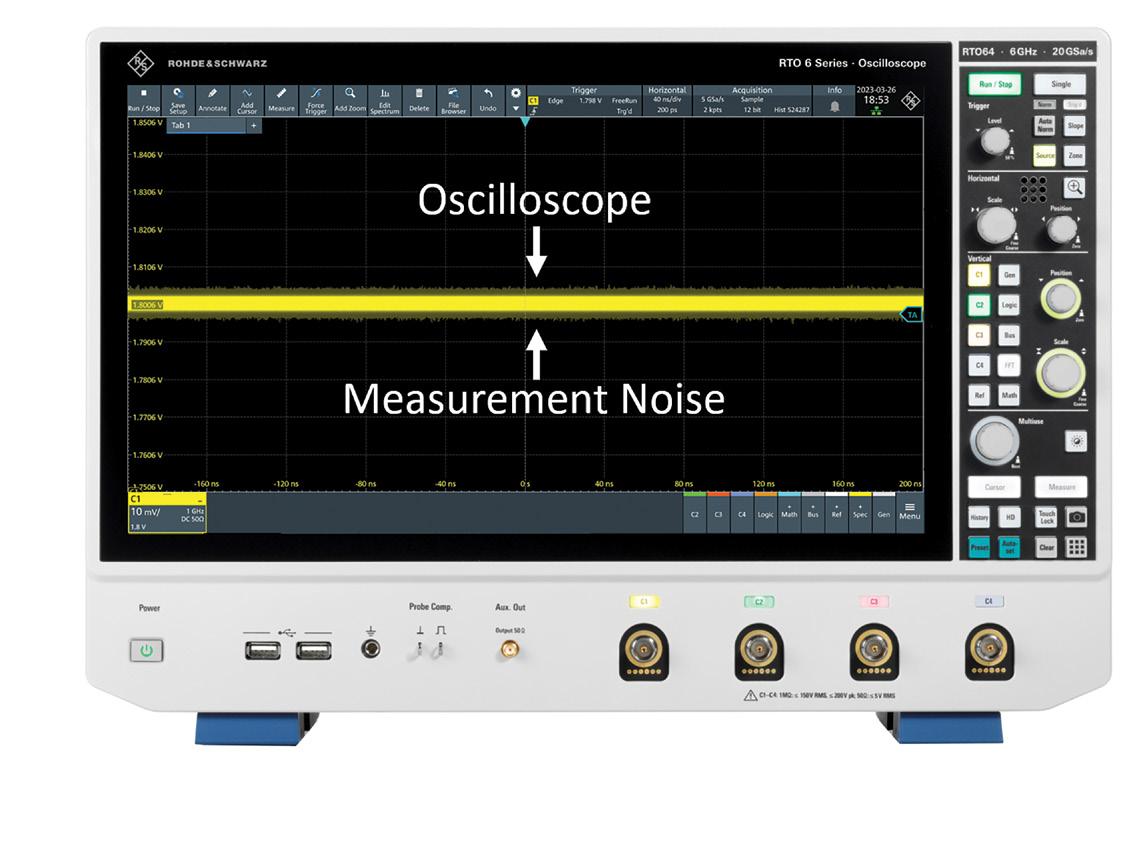The image size is (1133, 856).
Task: Open the File Browser
Action: coord(453,100)
